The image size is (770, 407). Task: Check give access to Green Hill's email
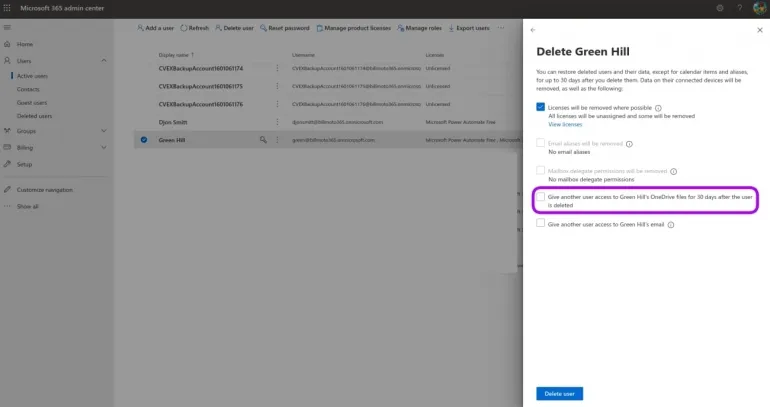click(x=540, y=223)
